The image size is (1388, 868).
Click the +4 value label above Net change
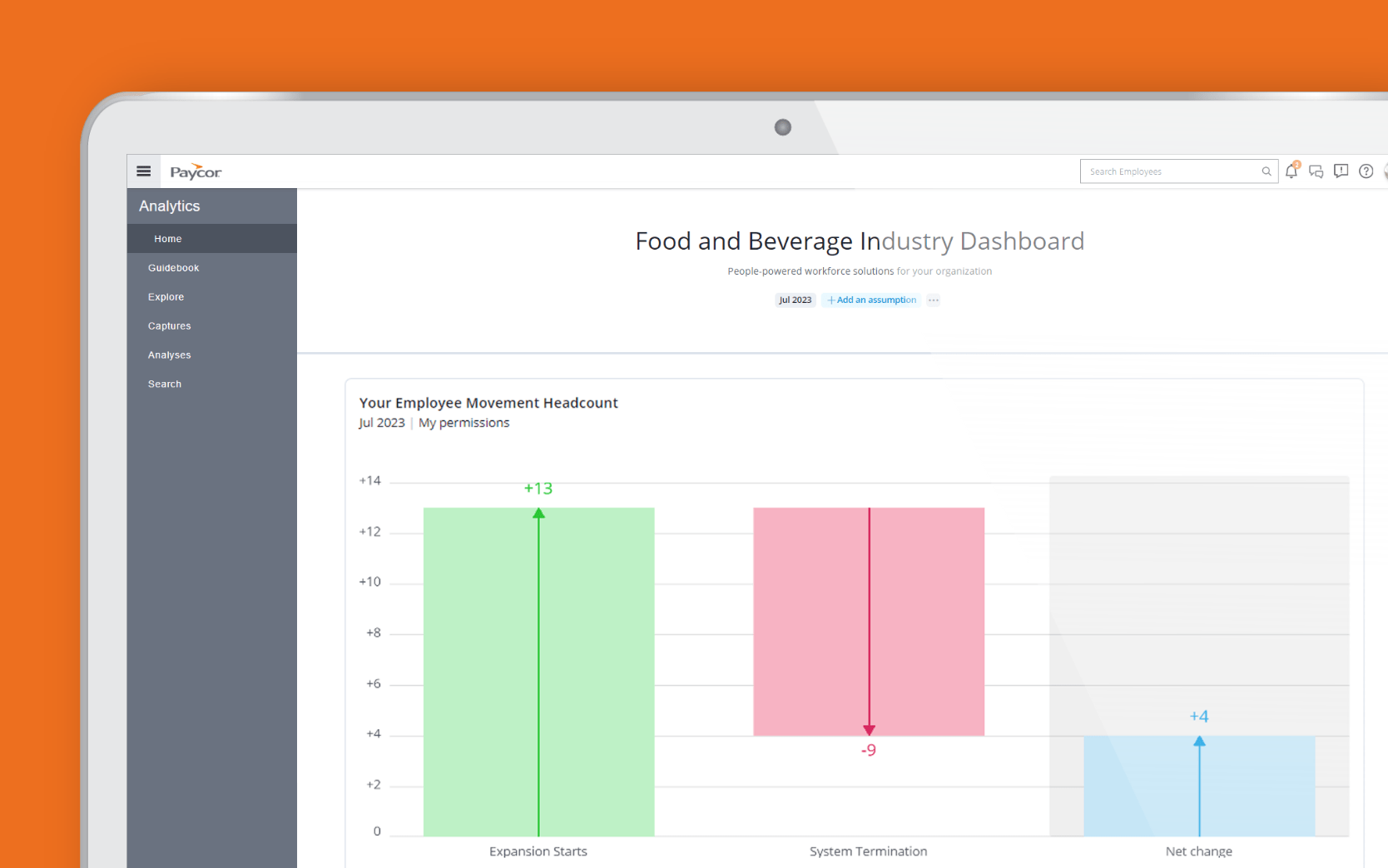1199,717
